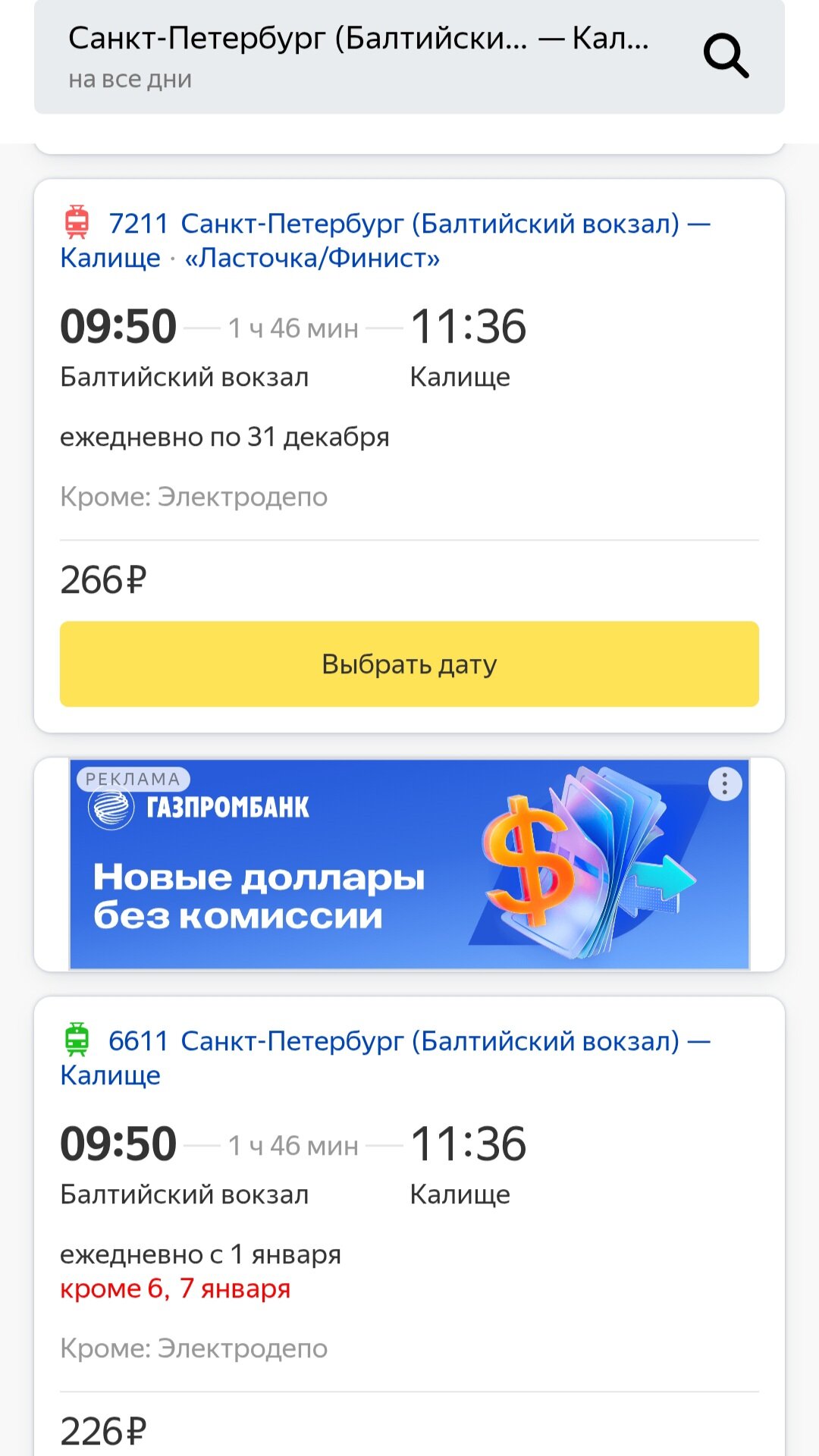Open train 6611 Санкт-Петербург — Калище link
The width and height of the screenshot is (819, 1456).
point(387,1057)
